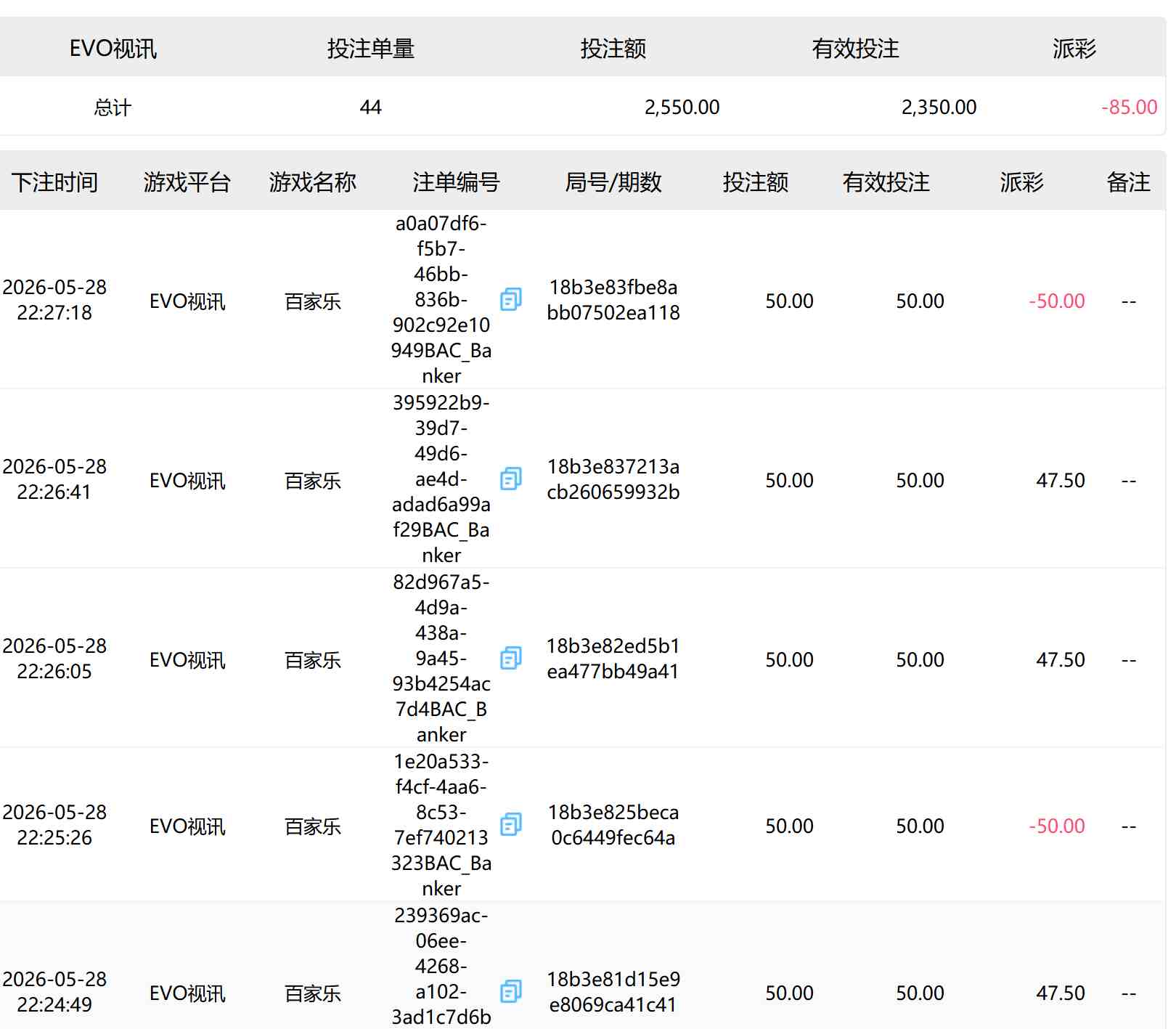This screenshot has height=1029, width=1176.
Task: Click 百家乐 game name in 22:26:05 row
Action: tap(313, 660)
